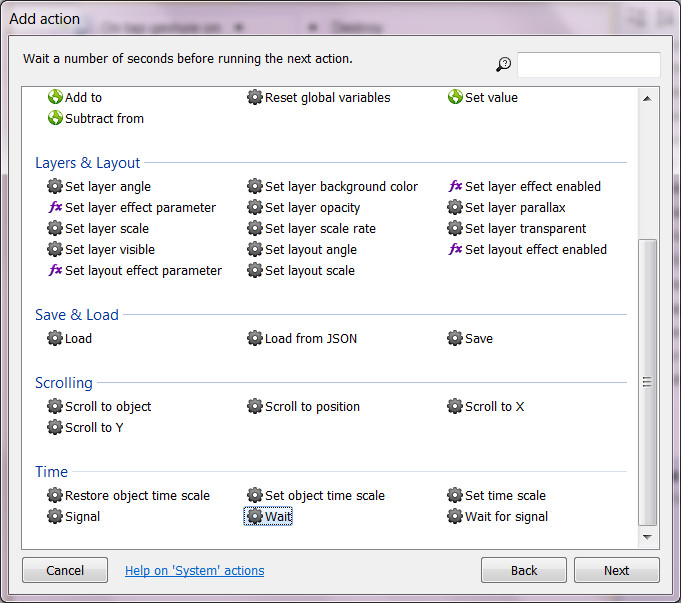The height and width of the screenshot is (603, 681).
Task: Pick the Save action gear icon
Action: coord(455,338)
